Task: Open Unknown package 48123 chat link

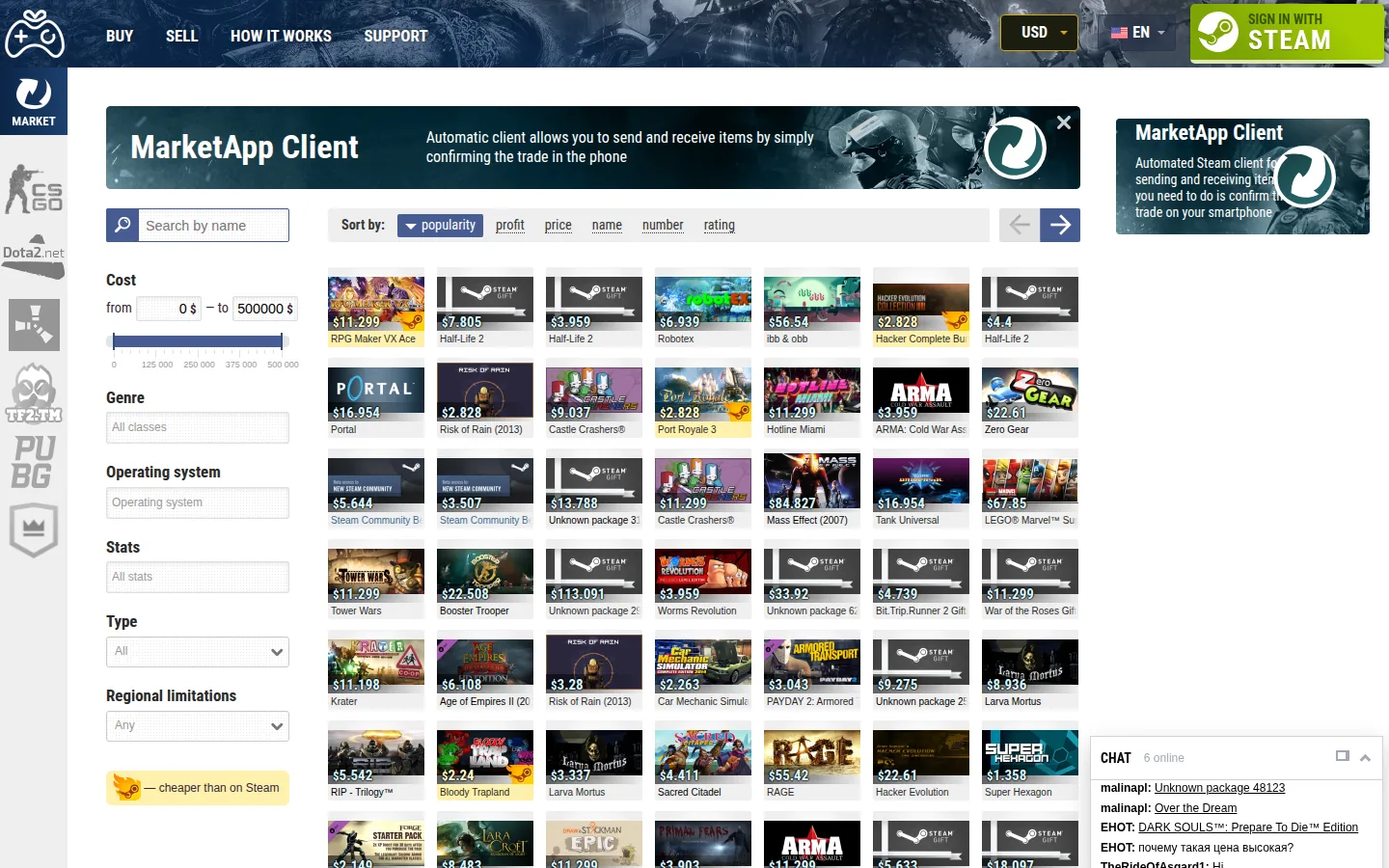Action: [1219, 788]
